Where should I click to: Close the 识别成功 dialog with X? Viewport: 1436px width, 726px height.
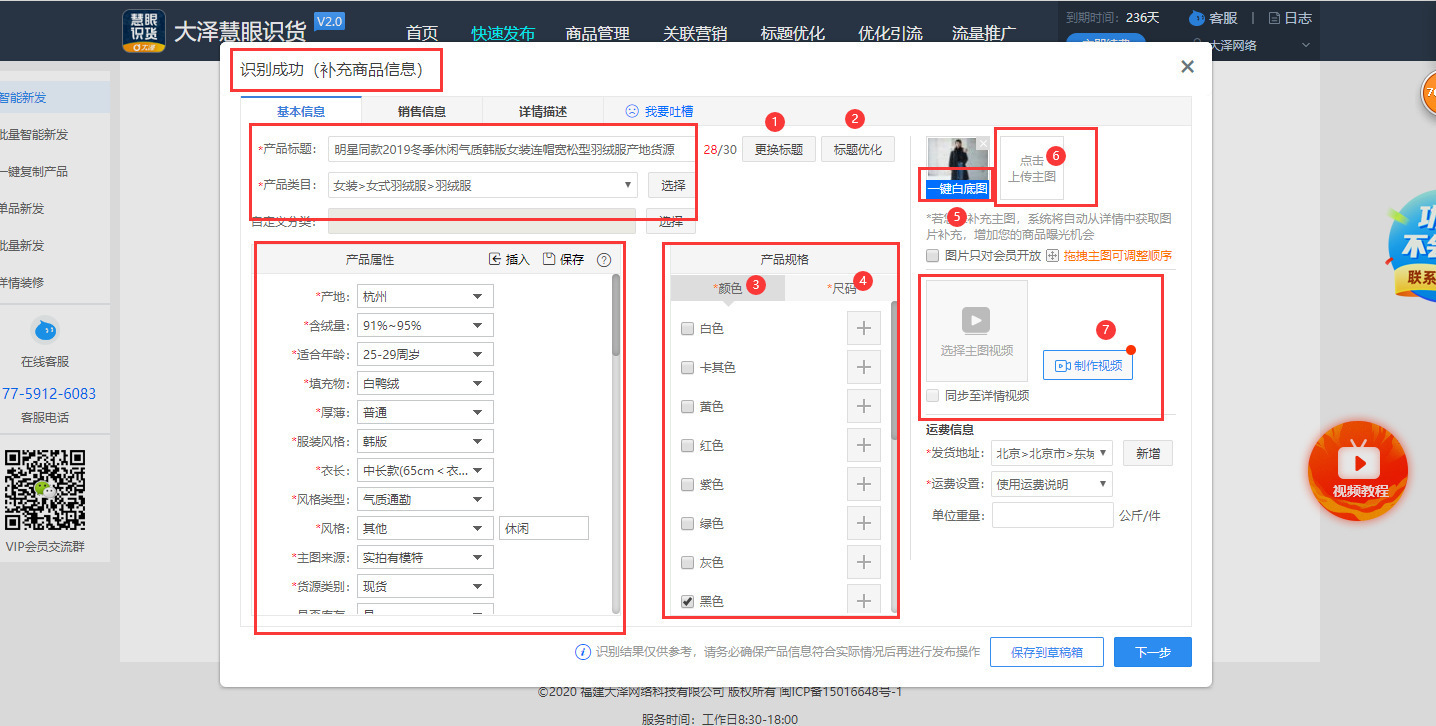click(x=1187, y=67)
